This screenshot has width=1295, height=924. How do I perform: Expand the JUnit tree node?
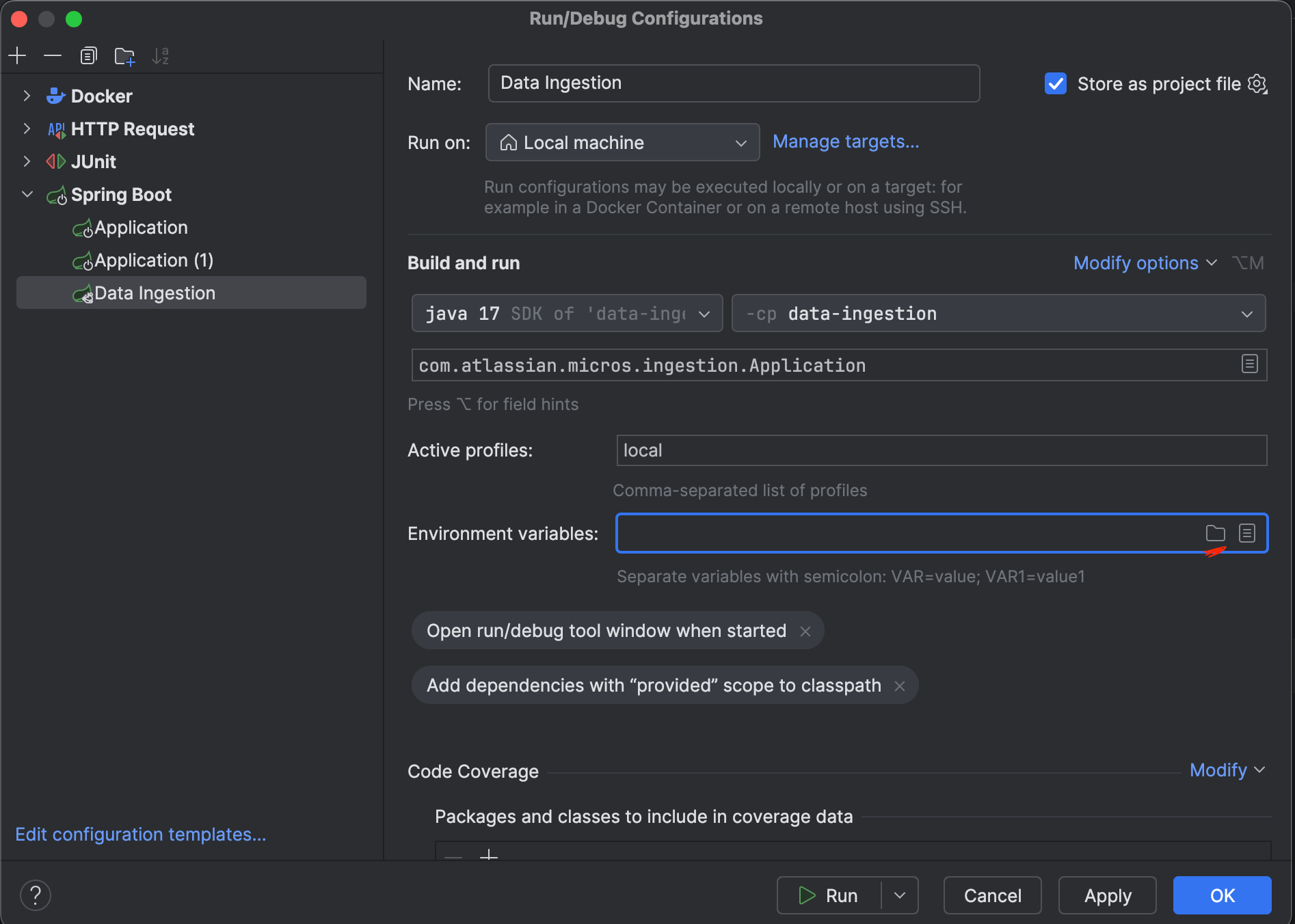[27, 162]
